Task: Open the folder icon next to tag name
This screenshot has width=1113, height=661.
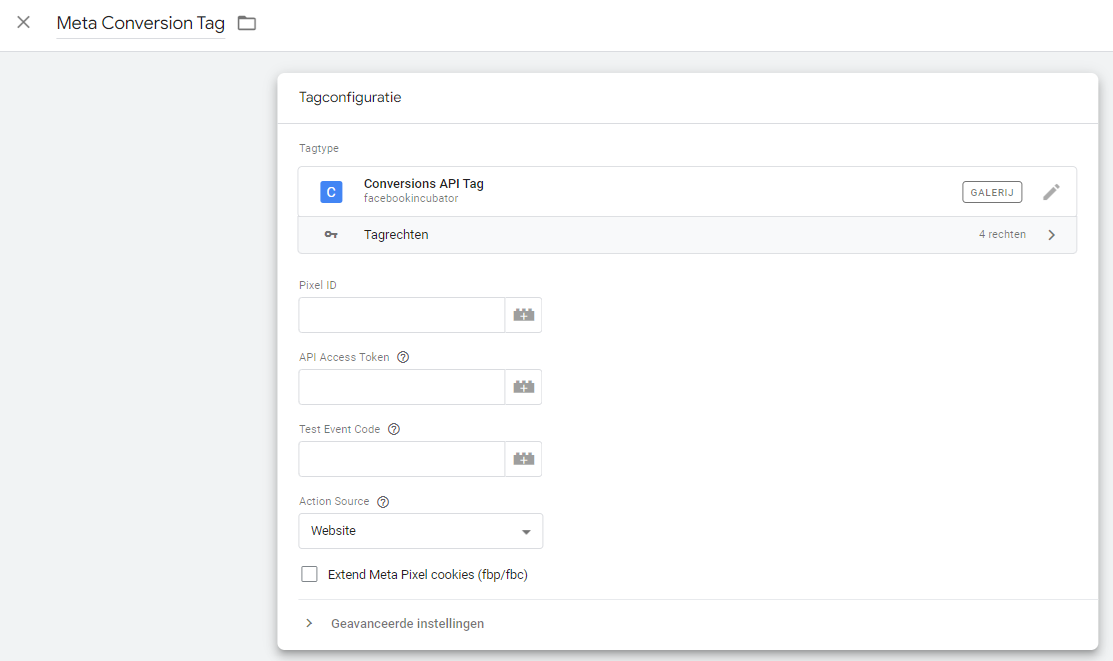Action: [x=247, y=23]
